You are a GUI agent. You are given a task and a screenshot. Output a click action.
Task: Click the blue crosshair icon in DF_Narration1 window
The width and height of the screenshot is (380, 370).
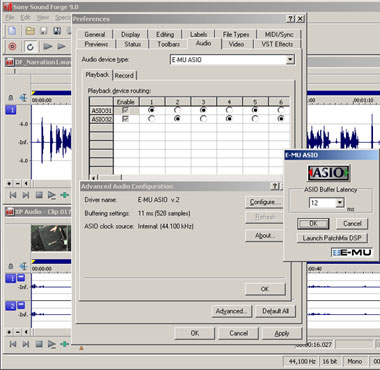[23, 98]
